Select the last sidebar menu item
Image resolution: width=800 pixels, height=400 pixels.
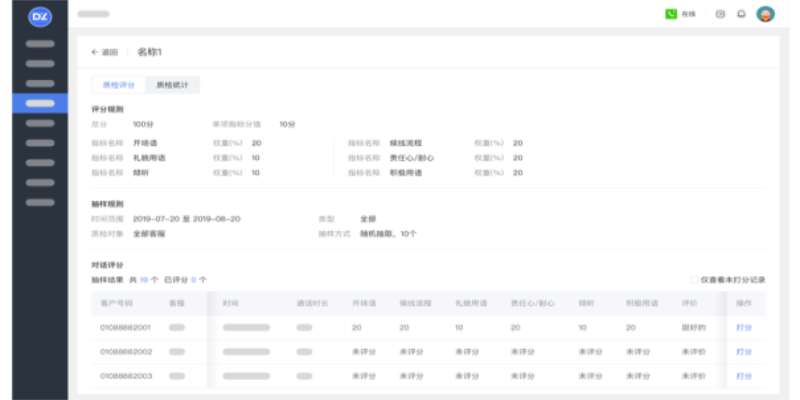(40, 202)
